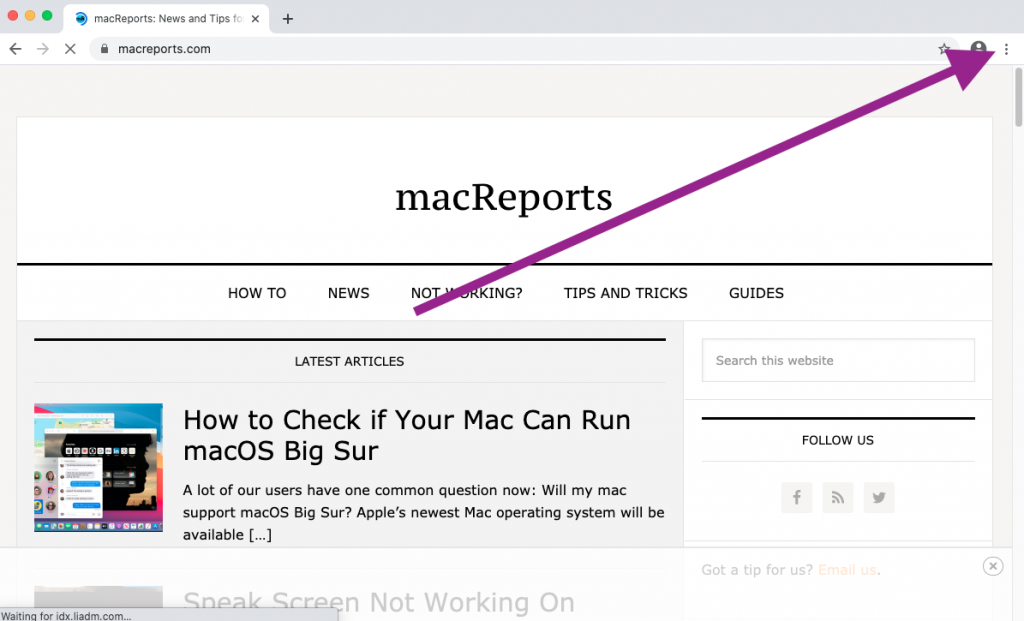
Task: Open the Chrome profile avatar
Action: click(978, 49)
